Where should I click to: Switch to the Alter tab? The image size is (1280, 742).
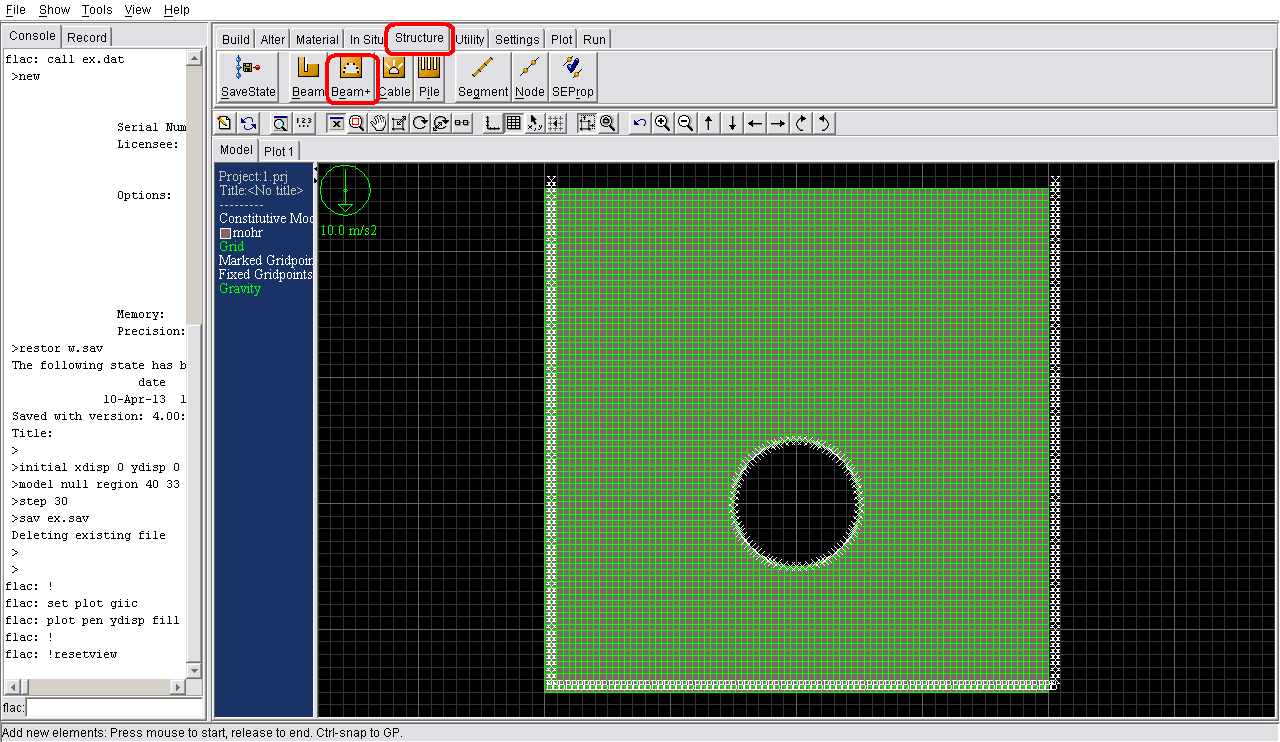273,40
